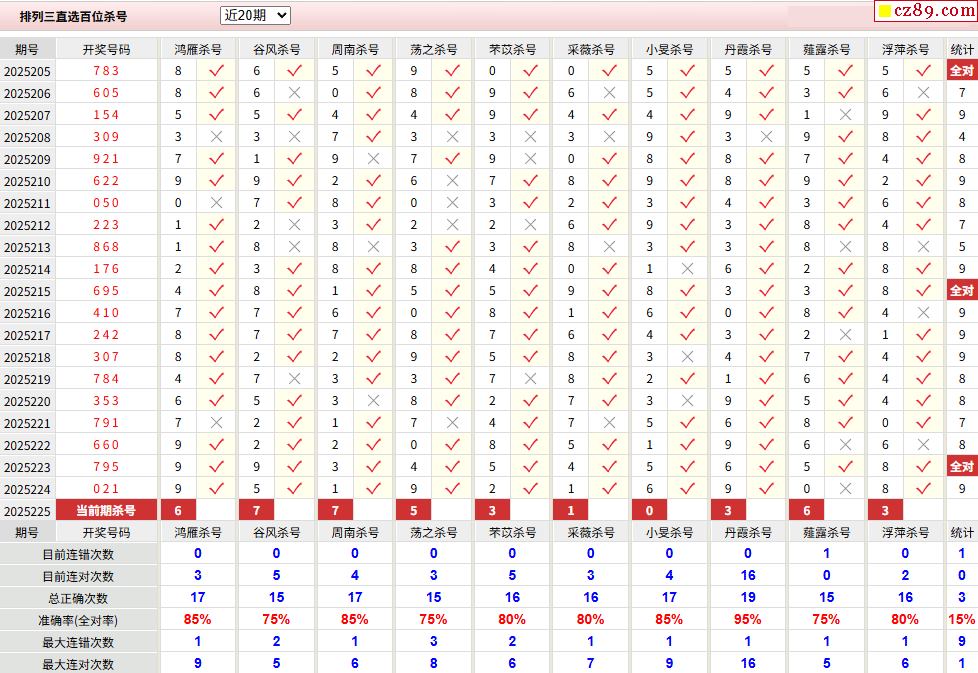Click the X mark for 薤露杀号 in row 2025224
The height and width of the screenshot is (673, 978).
[845, 489]
